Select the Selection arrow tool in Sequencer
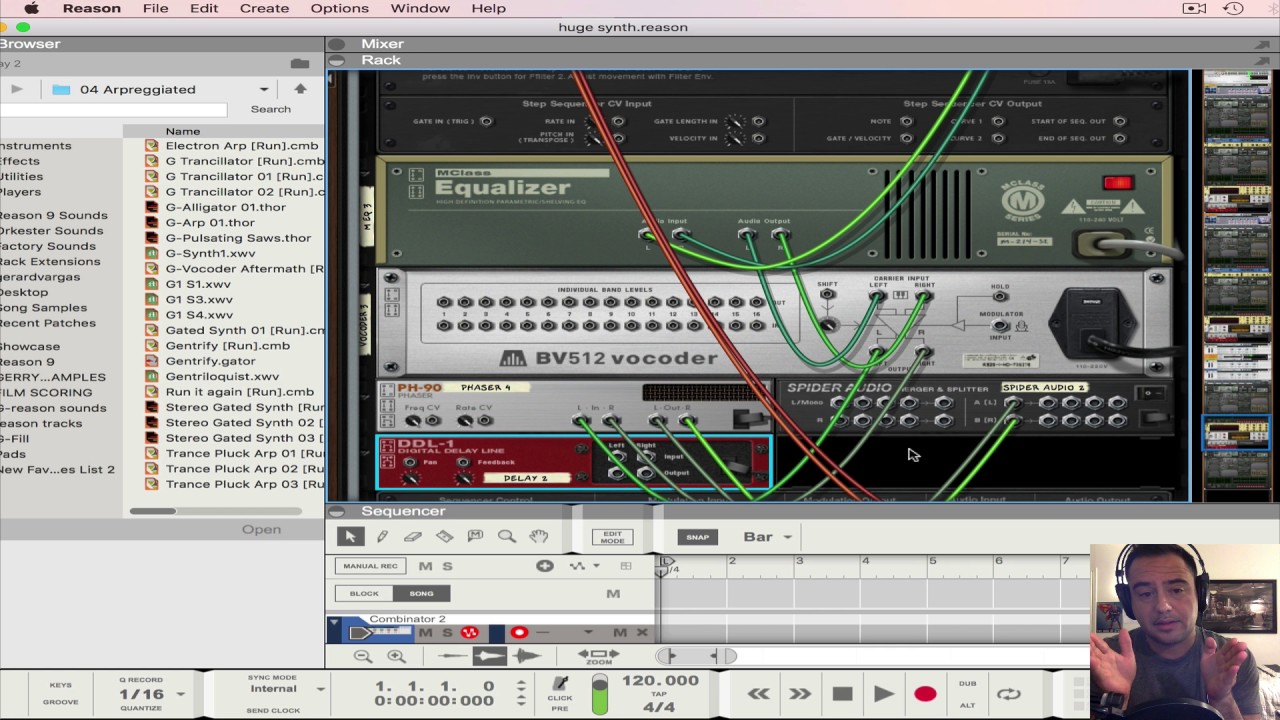 pos(349,537)
